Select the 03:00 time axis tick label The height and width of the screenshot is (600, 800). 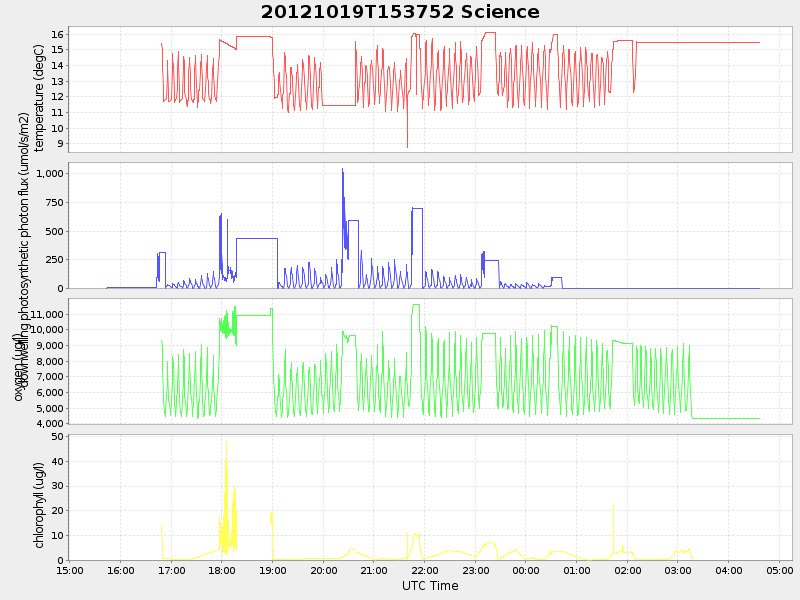coord(678,571)
